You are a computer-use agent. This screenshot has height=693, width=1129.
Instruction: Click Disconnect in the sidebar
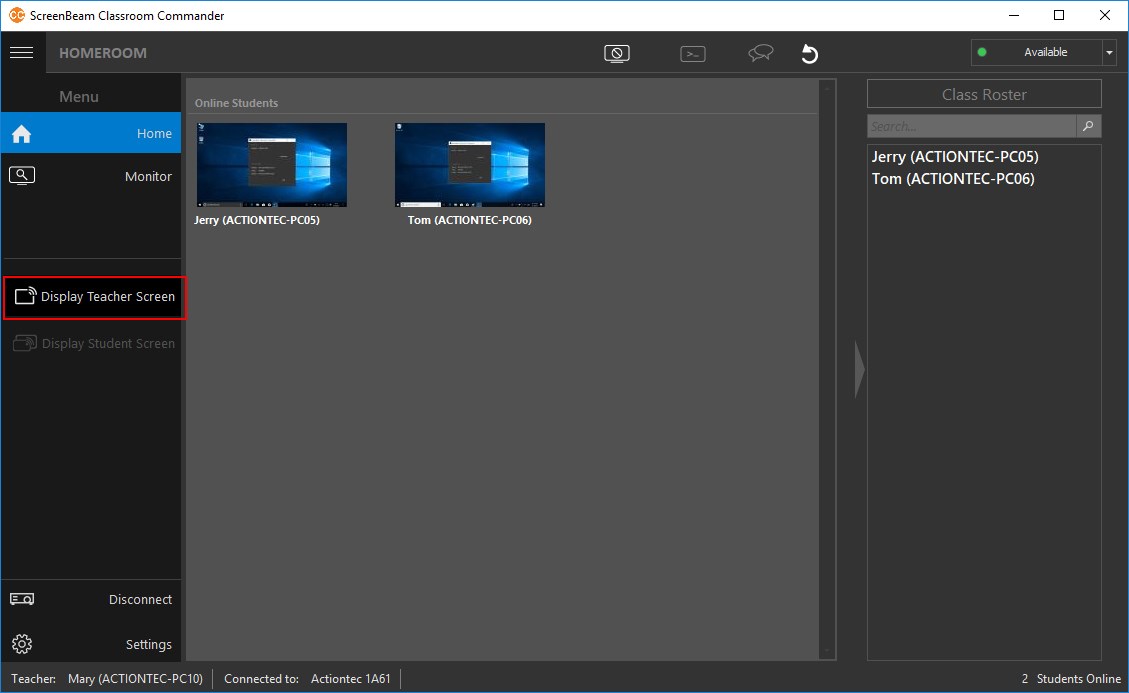(x=91, y=599)
